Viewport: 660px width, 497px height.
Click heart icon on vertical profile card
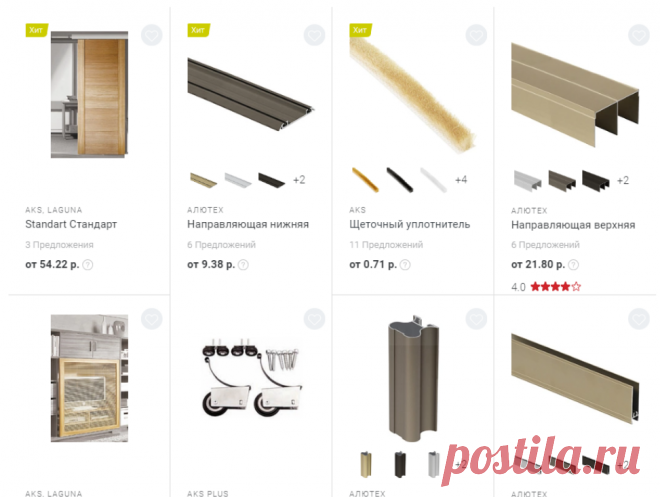(x=476, y=319)
